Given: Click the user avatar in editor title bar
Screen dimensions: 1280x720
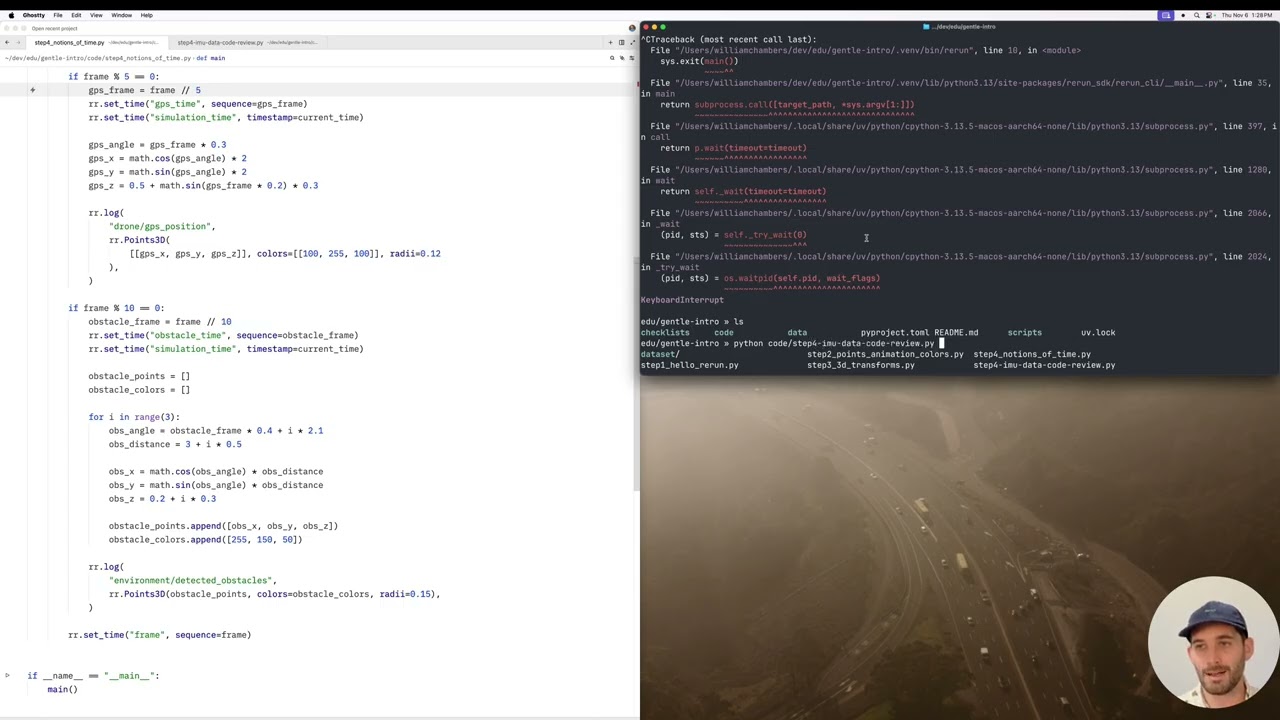Looking at the screenshot, I should tap(632, 28).
